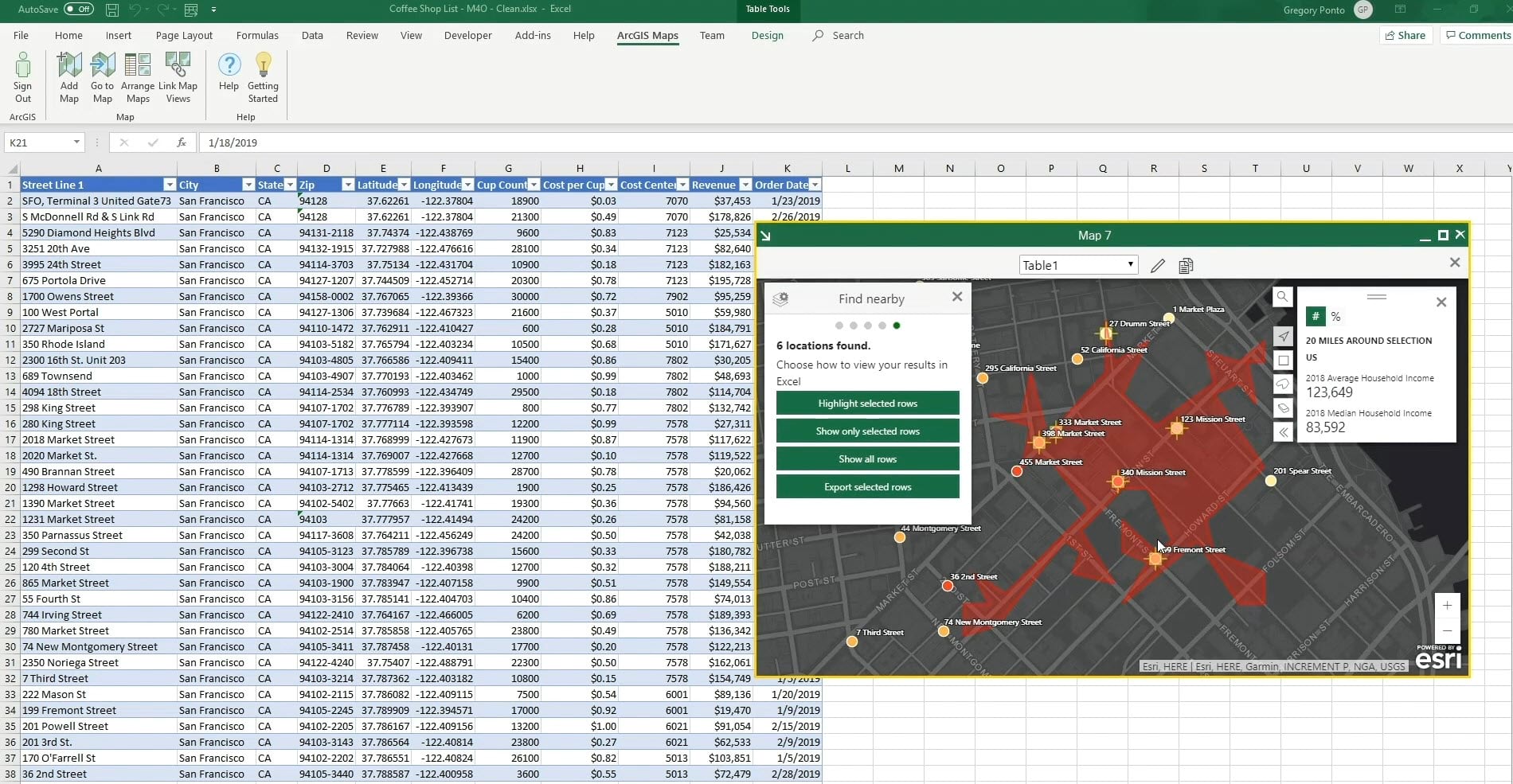Click the Highlight selected rows button

[867, 404]
